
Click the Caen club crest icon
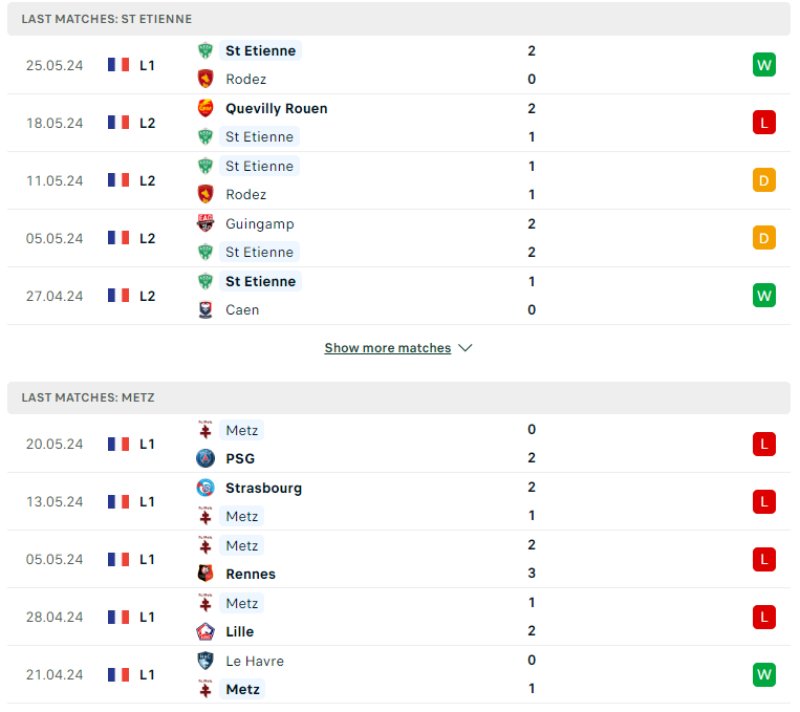click(x=205, y=310)
